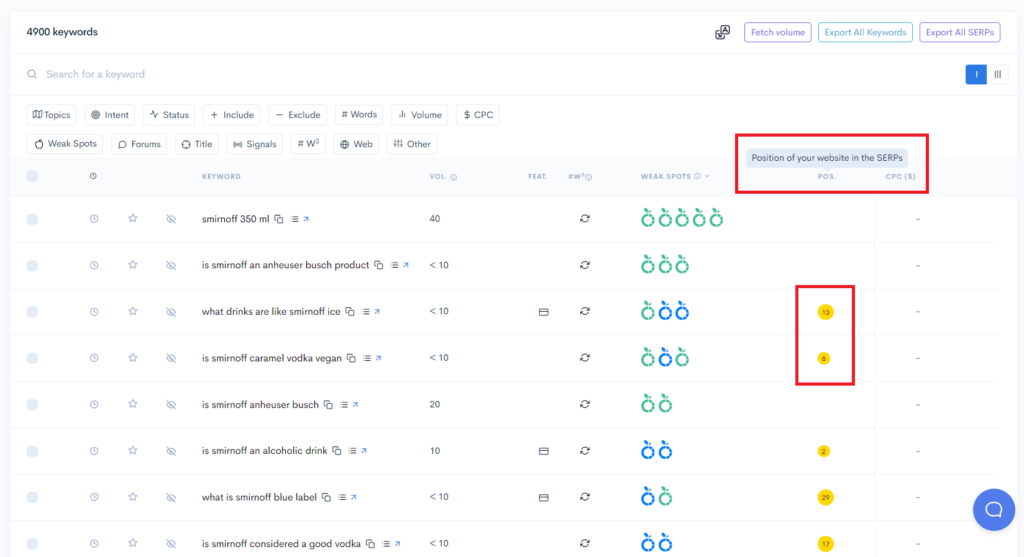Open external link for 'is smirnoff anheuser busch'
The height and width of the screenshot is (557, 1024).
[x=355, y=405]
